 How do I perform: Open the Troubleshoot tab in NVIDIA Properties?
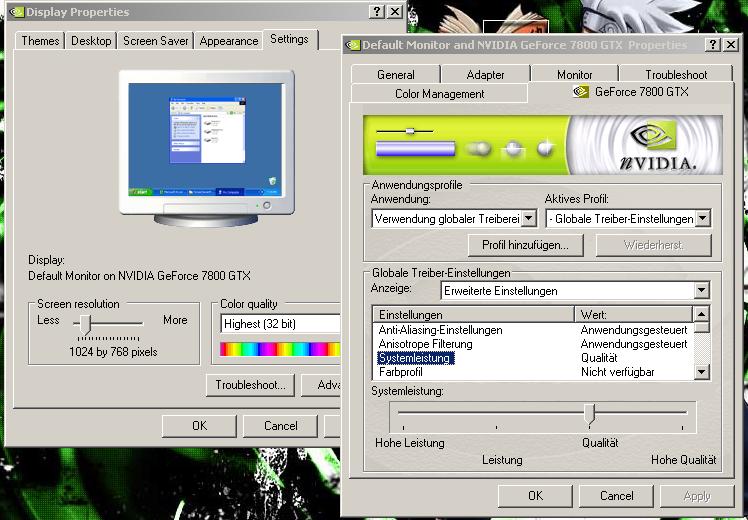click(676, 74)
